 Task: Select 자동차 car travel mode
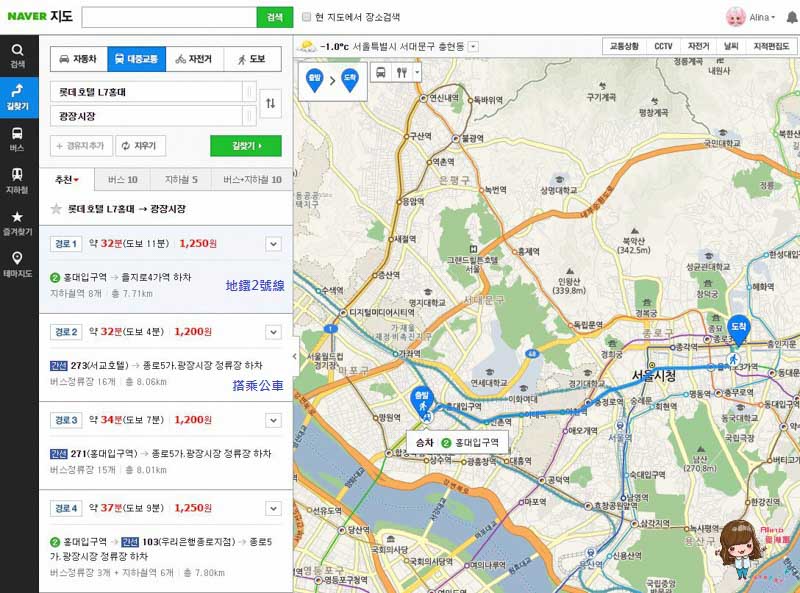click(x=79, y=59)
